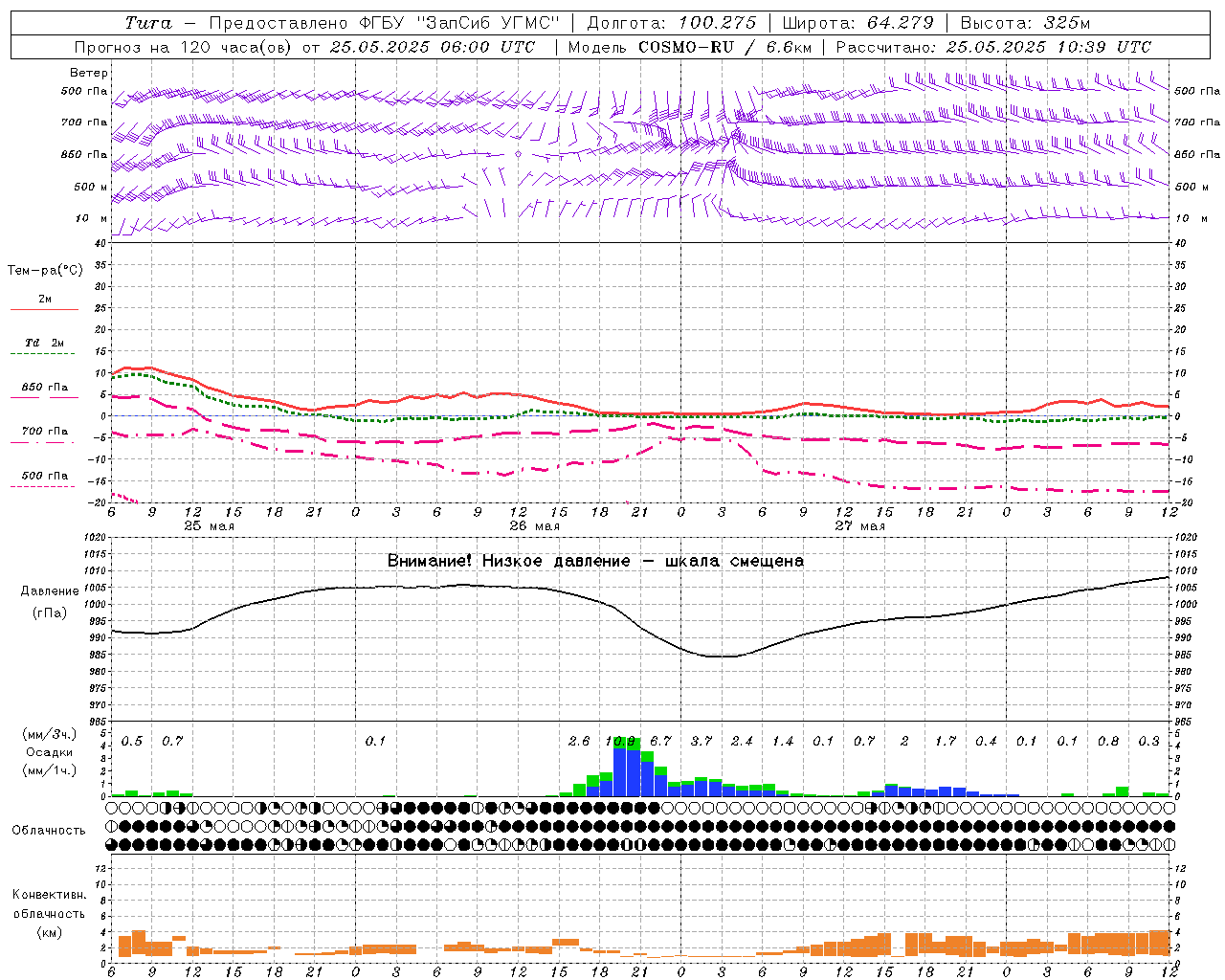Click the 3-hour precipitation value "0.5"
The image size is (1225, 980).
132,741
